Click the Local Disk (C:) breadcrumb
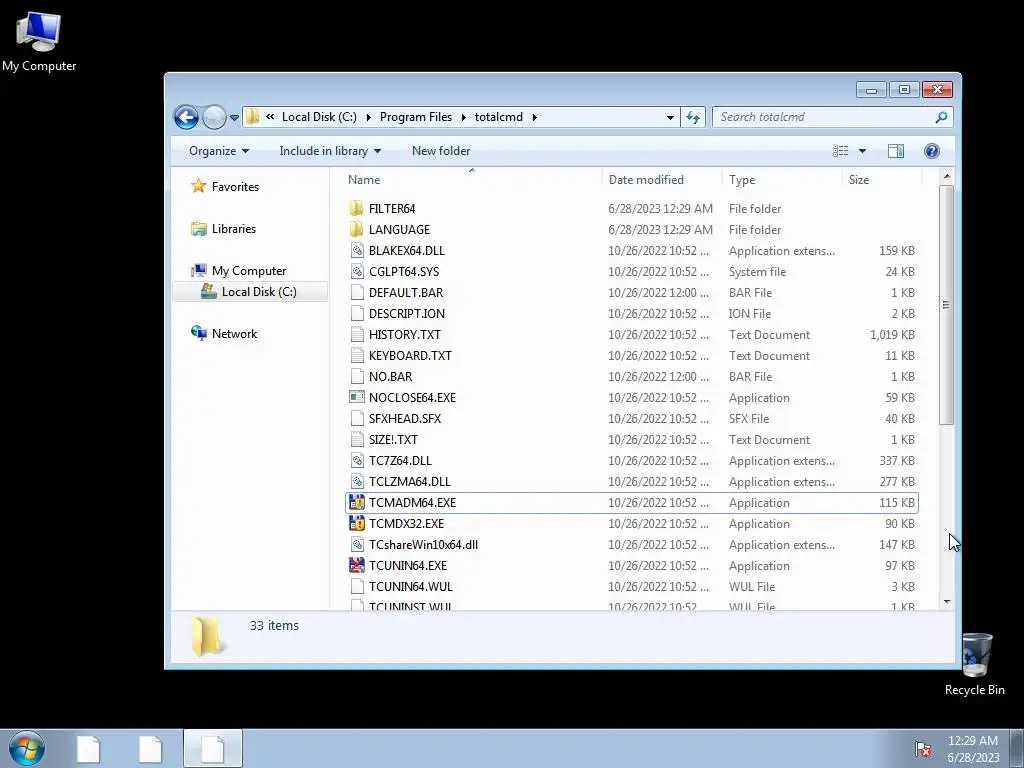Screen dimensions: 1024x768 pyautogui.click(x=319, y=118)
